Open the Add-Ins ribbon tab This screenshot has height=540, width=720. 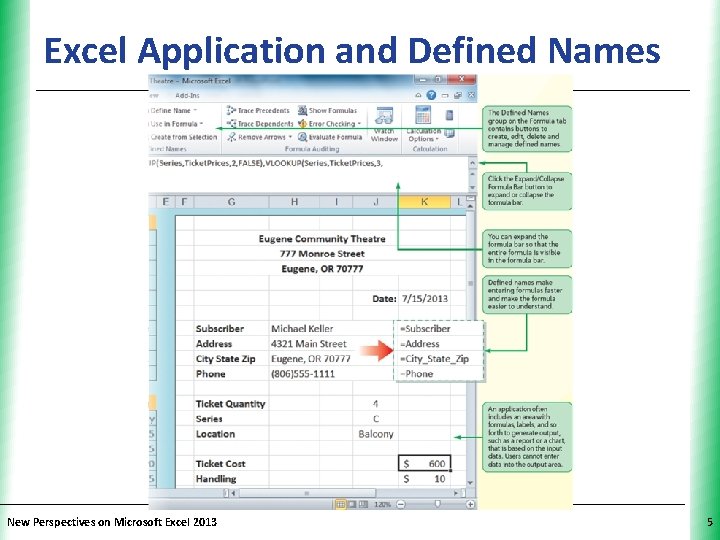point(187,96)
